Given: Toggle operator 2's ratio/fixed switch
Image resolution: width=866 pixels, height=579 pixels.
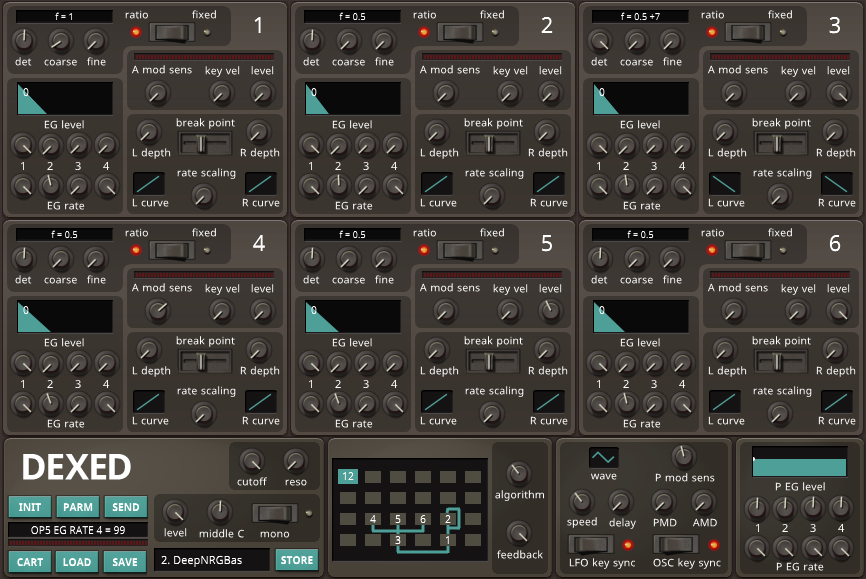Looking at the screenshot, I should click(x=461, y=32).
